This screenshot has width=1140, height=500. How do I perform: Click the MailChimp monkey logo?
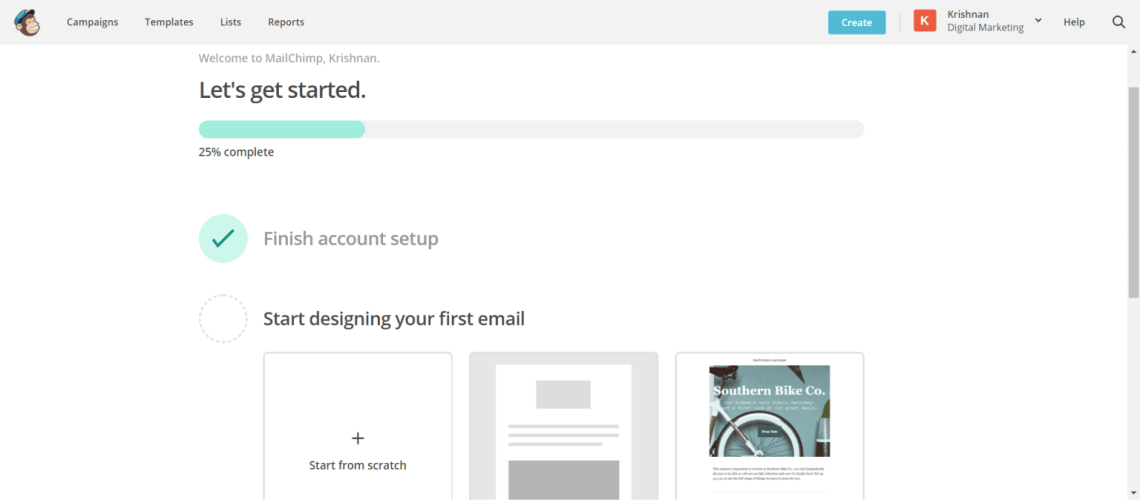(27, 23)
